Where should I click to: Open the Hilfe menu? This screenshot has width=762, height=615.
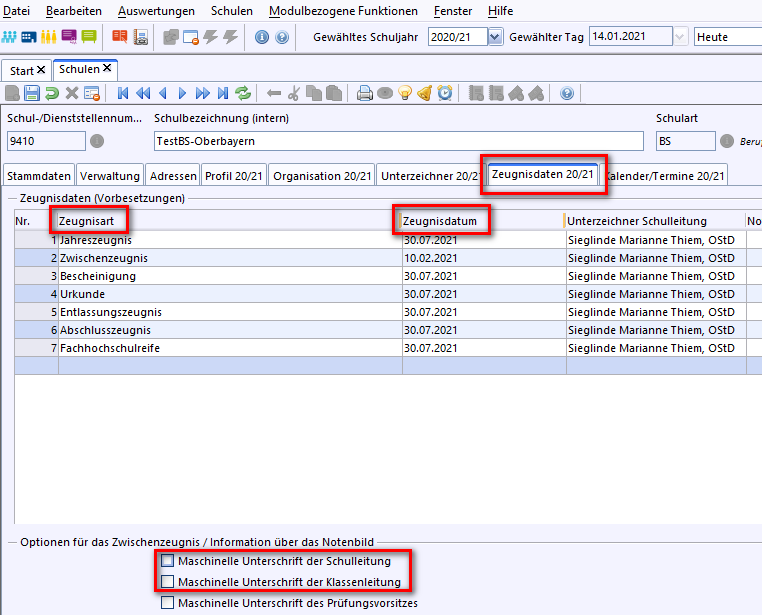point(501,11)
